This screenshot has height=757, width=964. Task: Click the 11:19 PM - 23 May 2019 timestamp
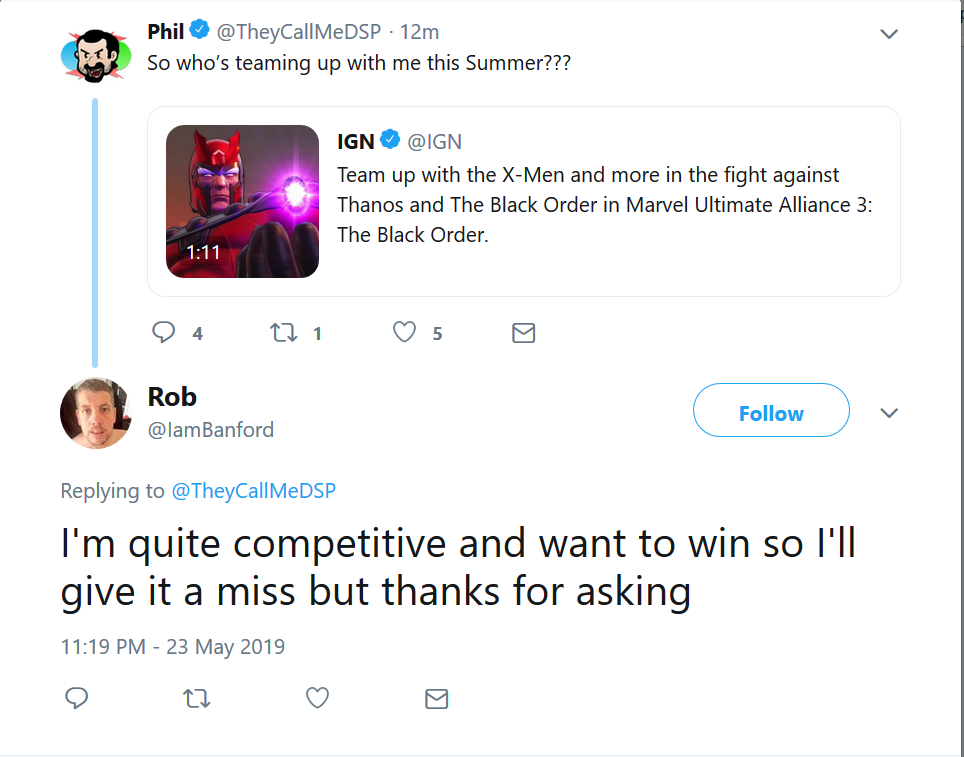click(173, 647)
